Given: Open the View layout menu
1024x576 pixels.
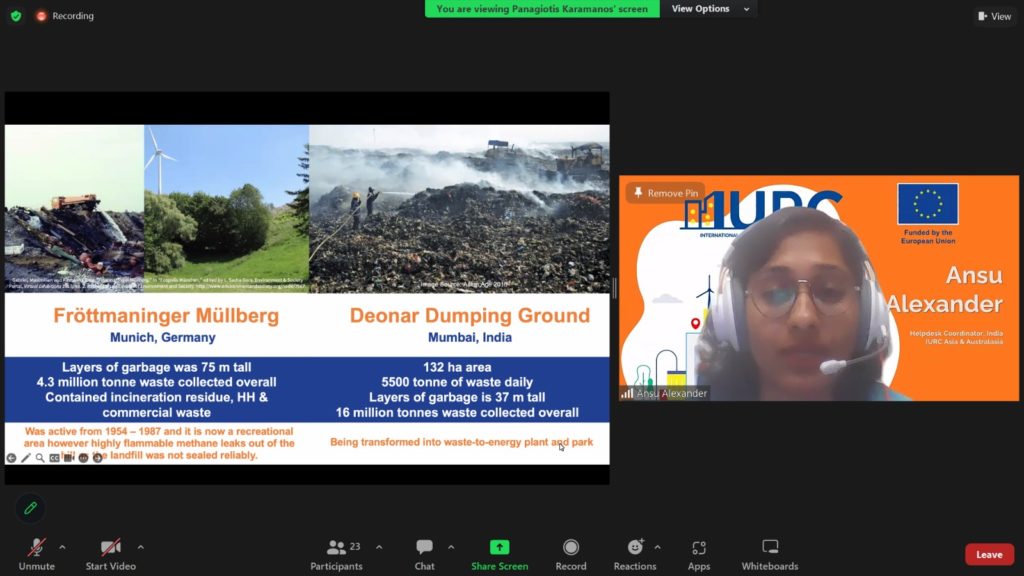Looking at the screenshot, I should [x=994, y=16].
